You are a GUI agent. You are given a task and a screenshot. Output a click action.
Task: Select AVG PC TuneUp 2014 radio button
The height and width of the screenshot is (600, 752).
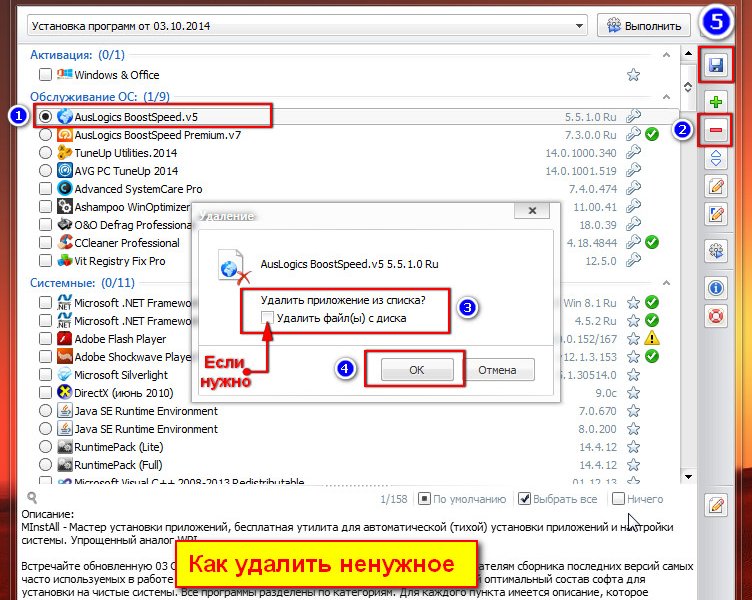[45, 171]
